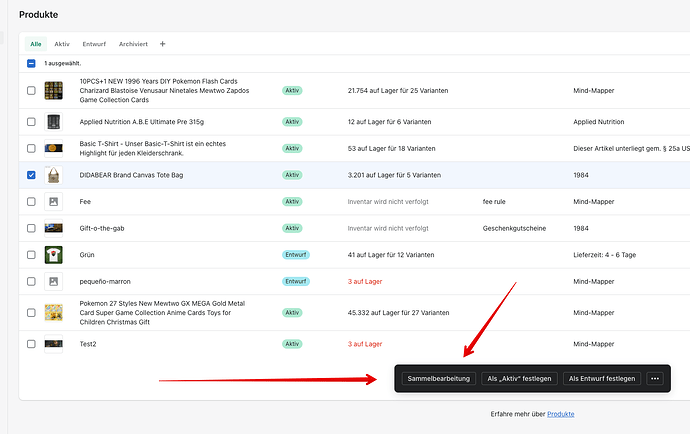Uncheck the DIDABEAR Brand Canvas Tote Bag checkbox

(31, 175)
